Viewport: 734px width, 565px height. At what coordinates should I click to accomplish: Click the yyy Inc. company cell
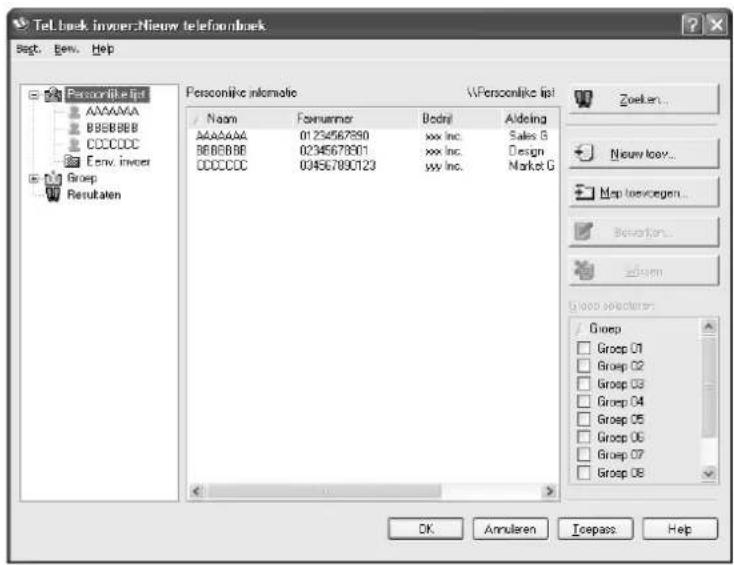pos(443,166)
